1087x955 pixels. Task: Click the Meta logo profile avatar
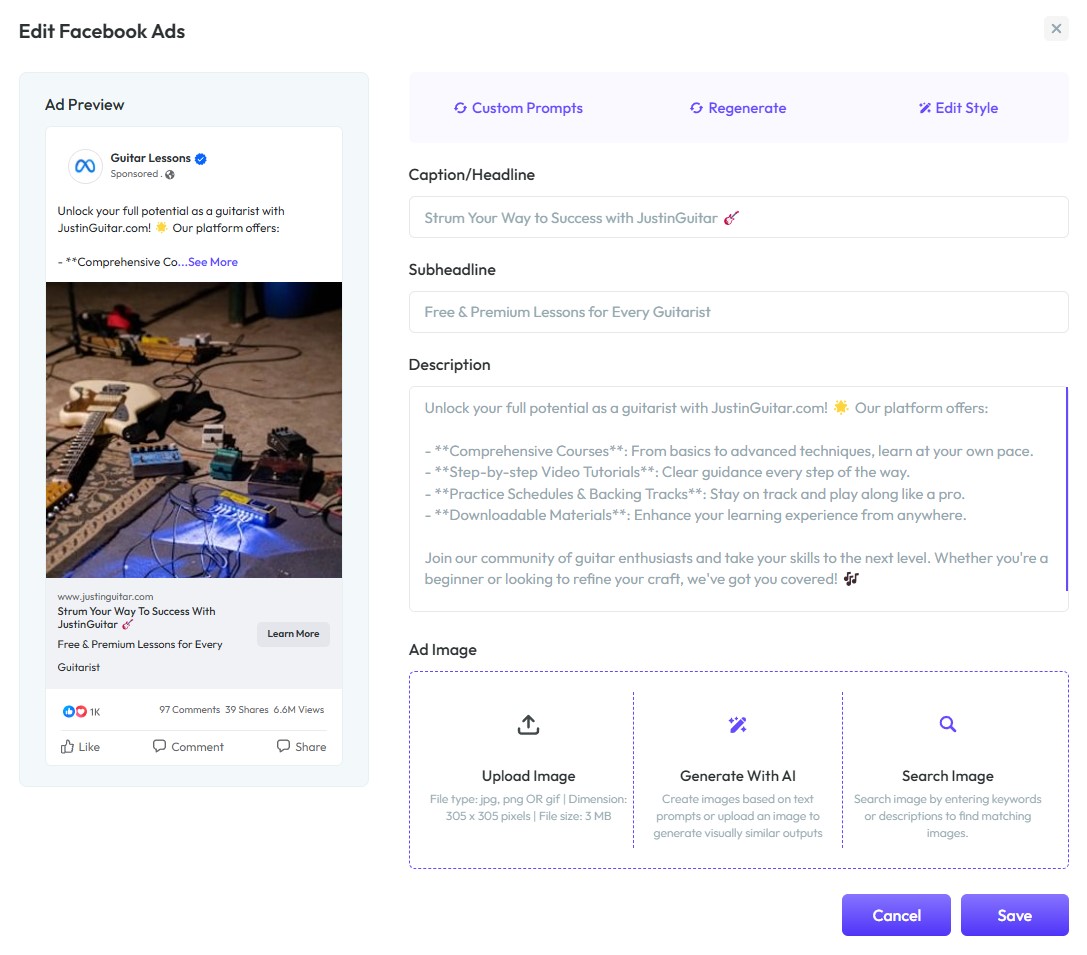point(85,166)
